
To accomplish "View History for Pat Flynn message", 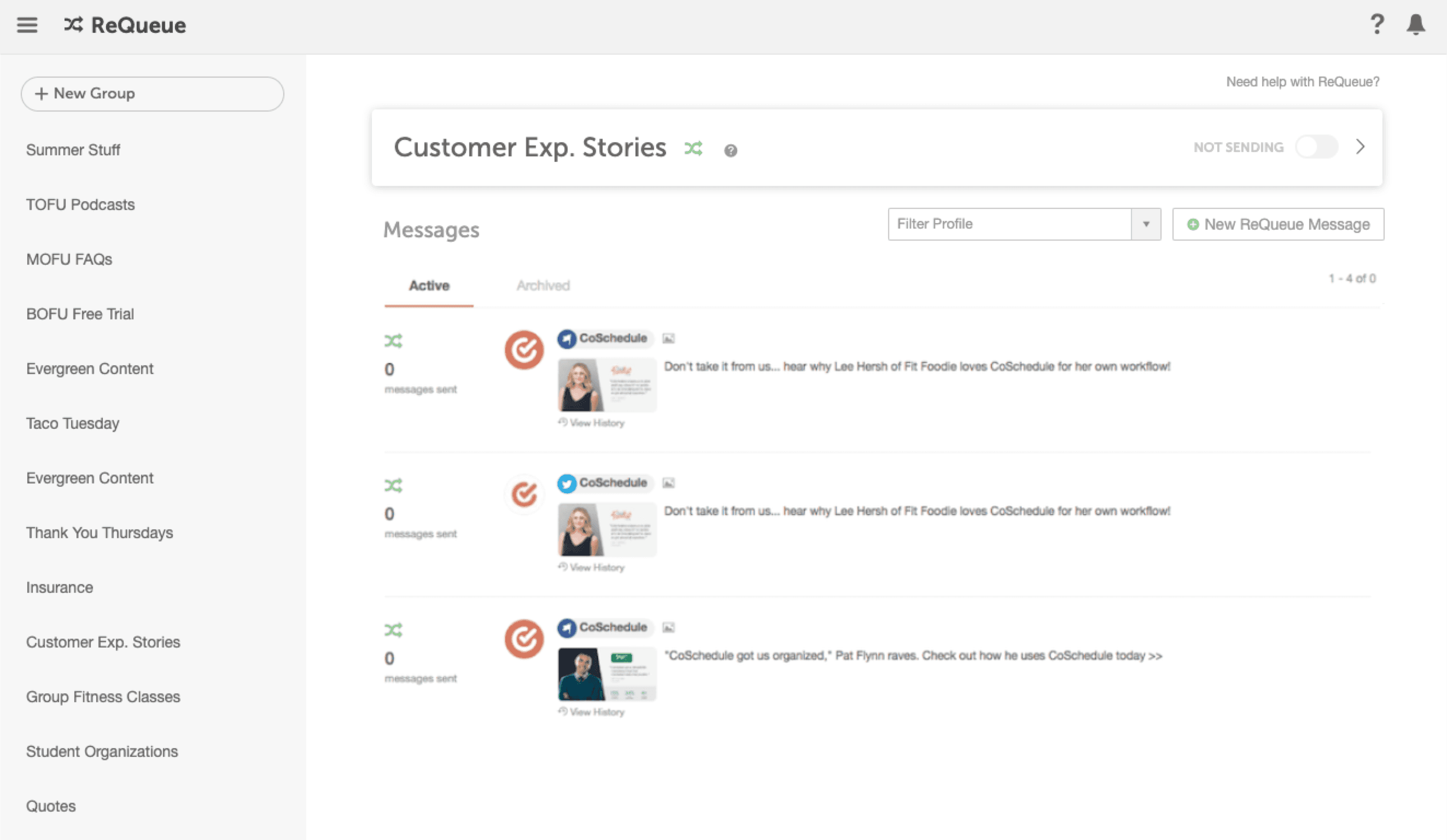I will click(592, 713).
